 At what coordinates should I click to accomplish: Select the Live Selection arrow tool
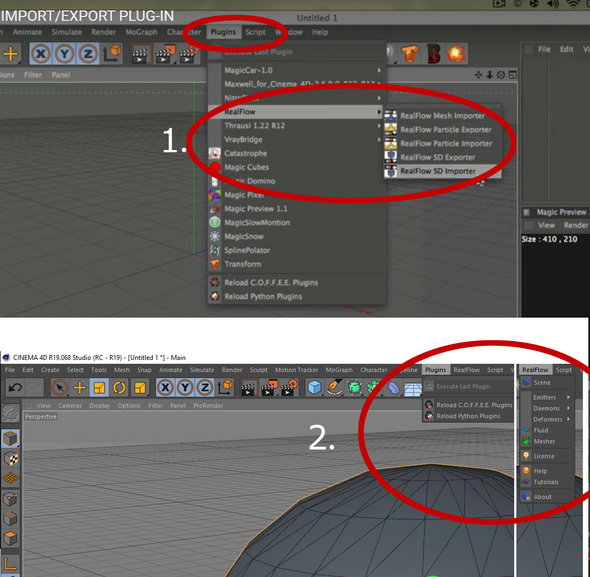[60, 387]
